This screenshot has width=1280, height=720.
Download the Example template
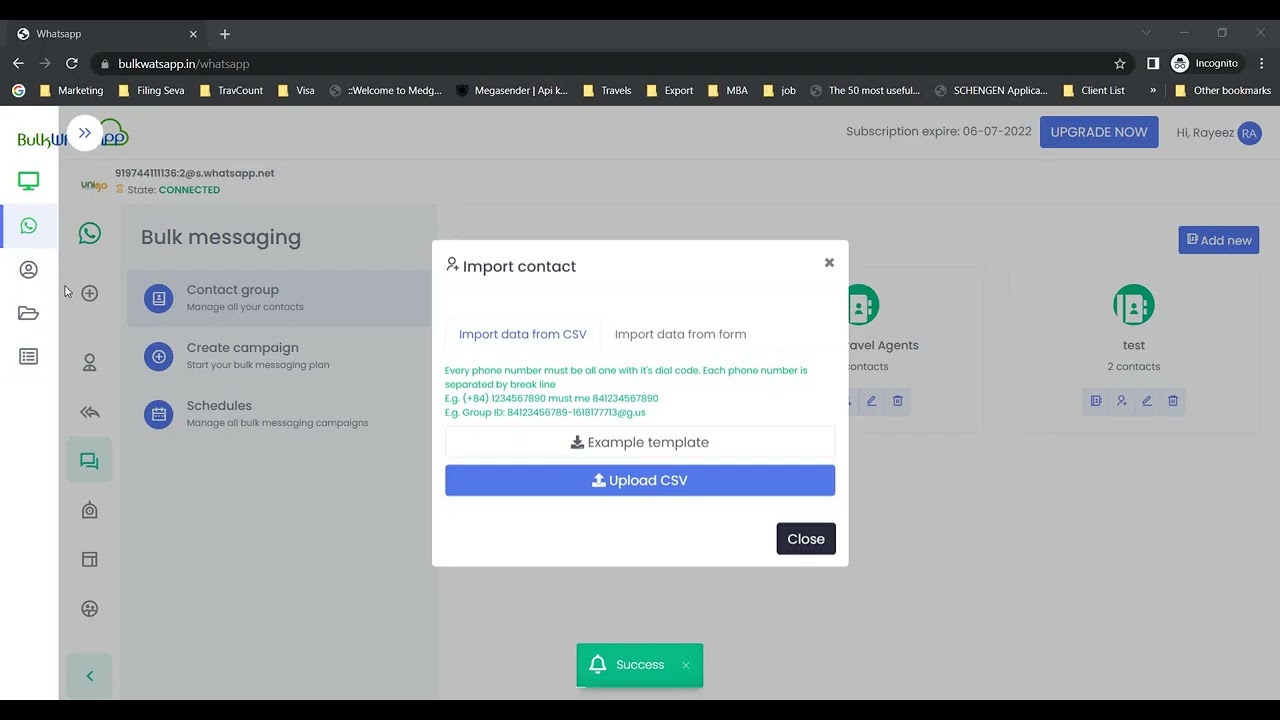(x=640, y=442)
